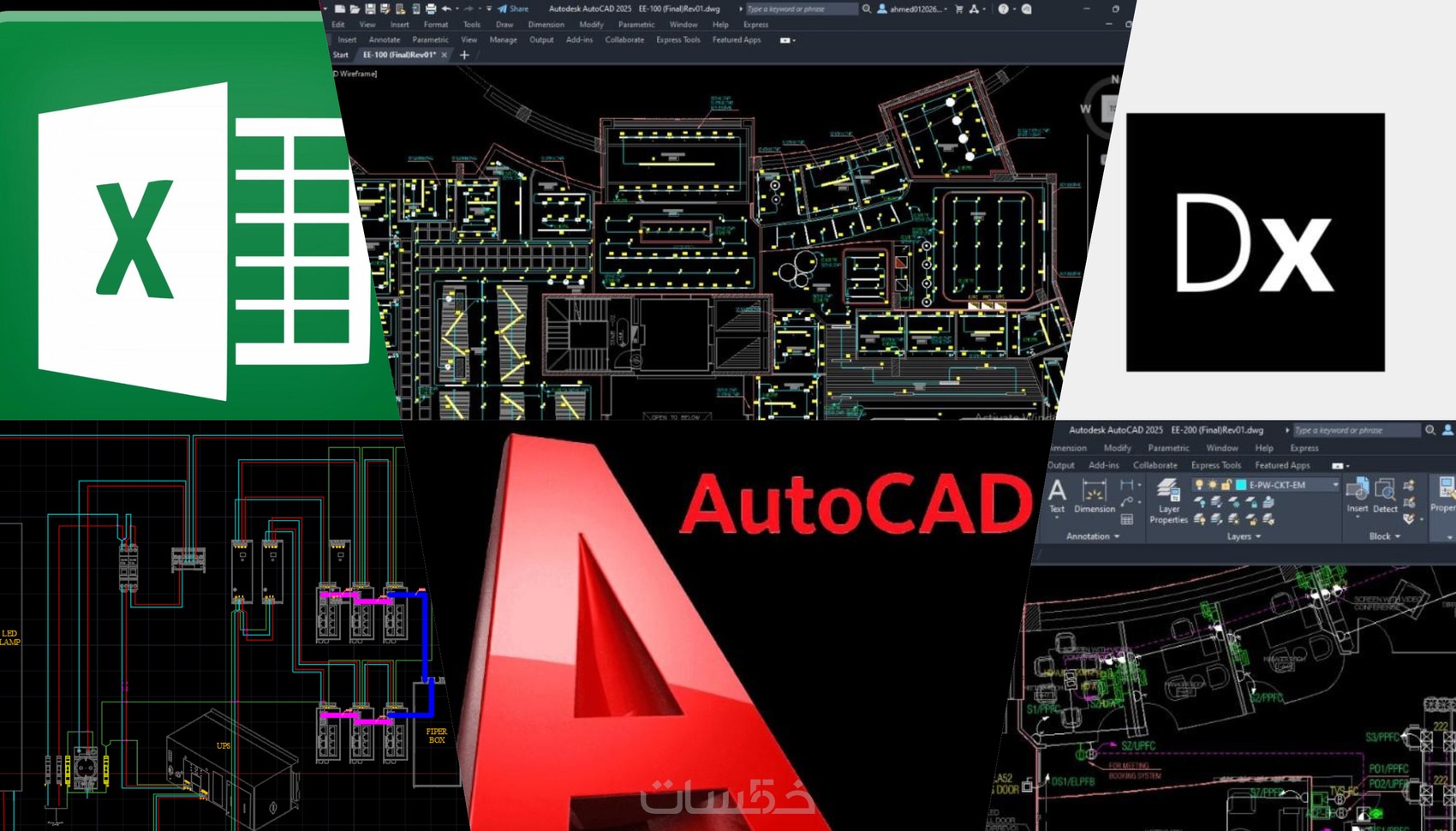Open the workspace switcher dropdown in EE-100 ribbon
This screenshot has height=831, width=1456.
[x=787, y=40]
